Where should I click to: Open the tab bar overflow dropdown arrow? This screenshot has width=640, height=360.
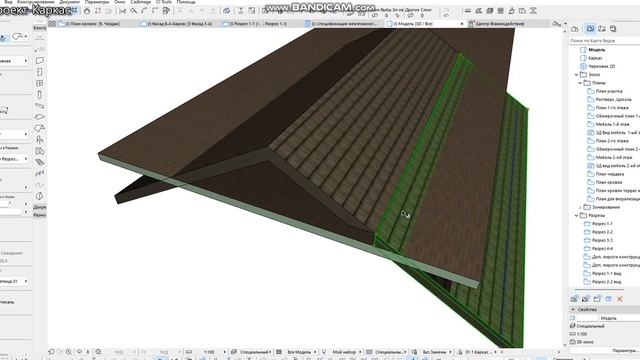coord(565,24)
